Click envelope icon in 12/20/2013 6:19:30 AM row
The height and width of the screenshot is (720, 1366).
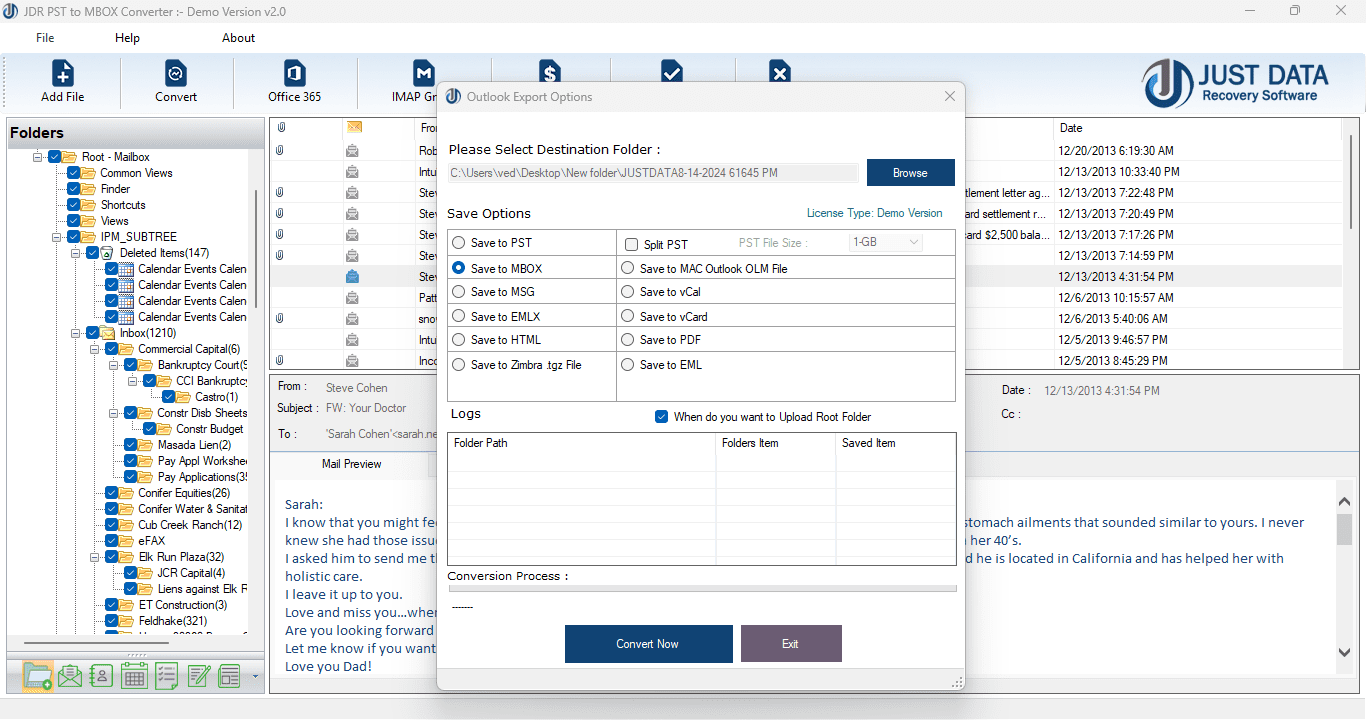(352, 150)
